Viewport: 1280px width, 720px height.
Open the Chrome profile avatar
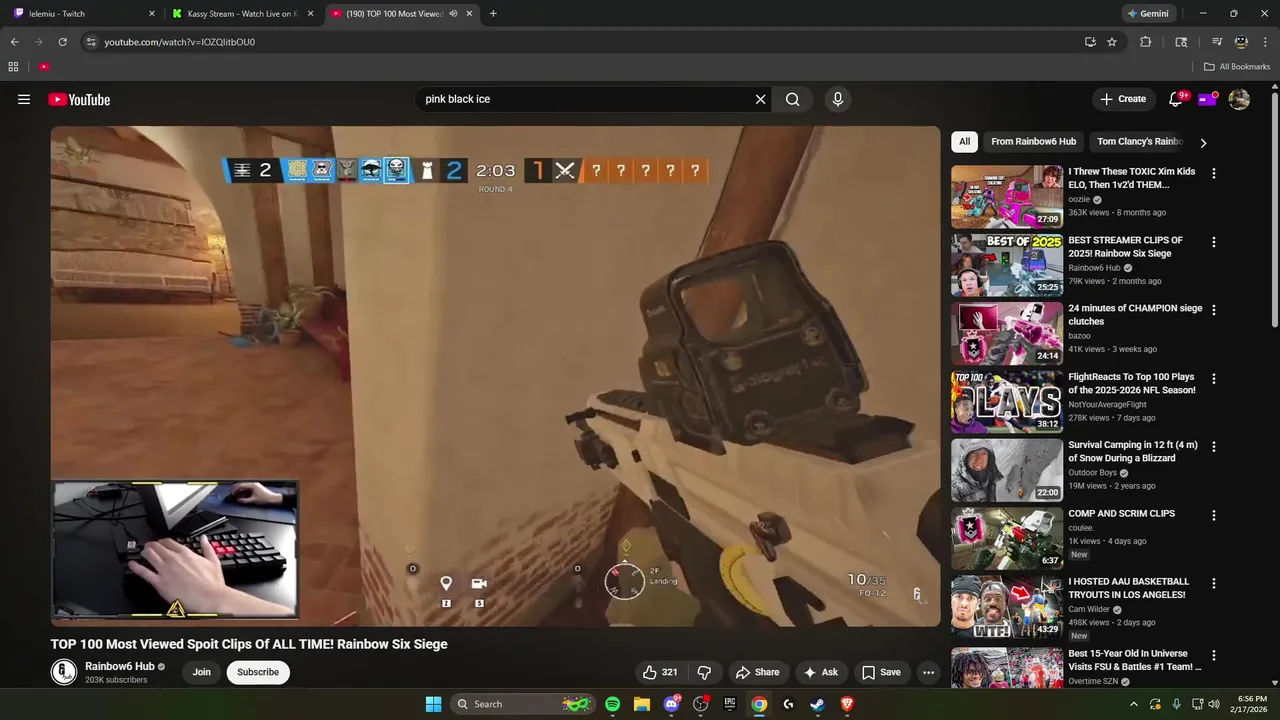coord(1241,42)
